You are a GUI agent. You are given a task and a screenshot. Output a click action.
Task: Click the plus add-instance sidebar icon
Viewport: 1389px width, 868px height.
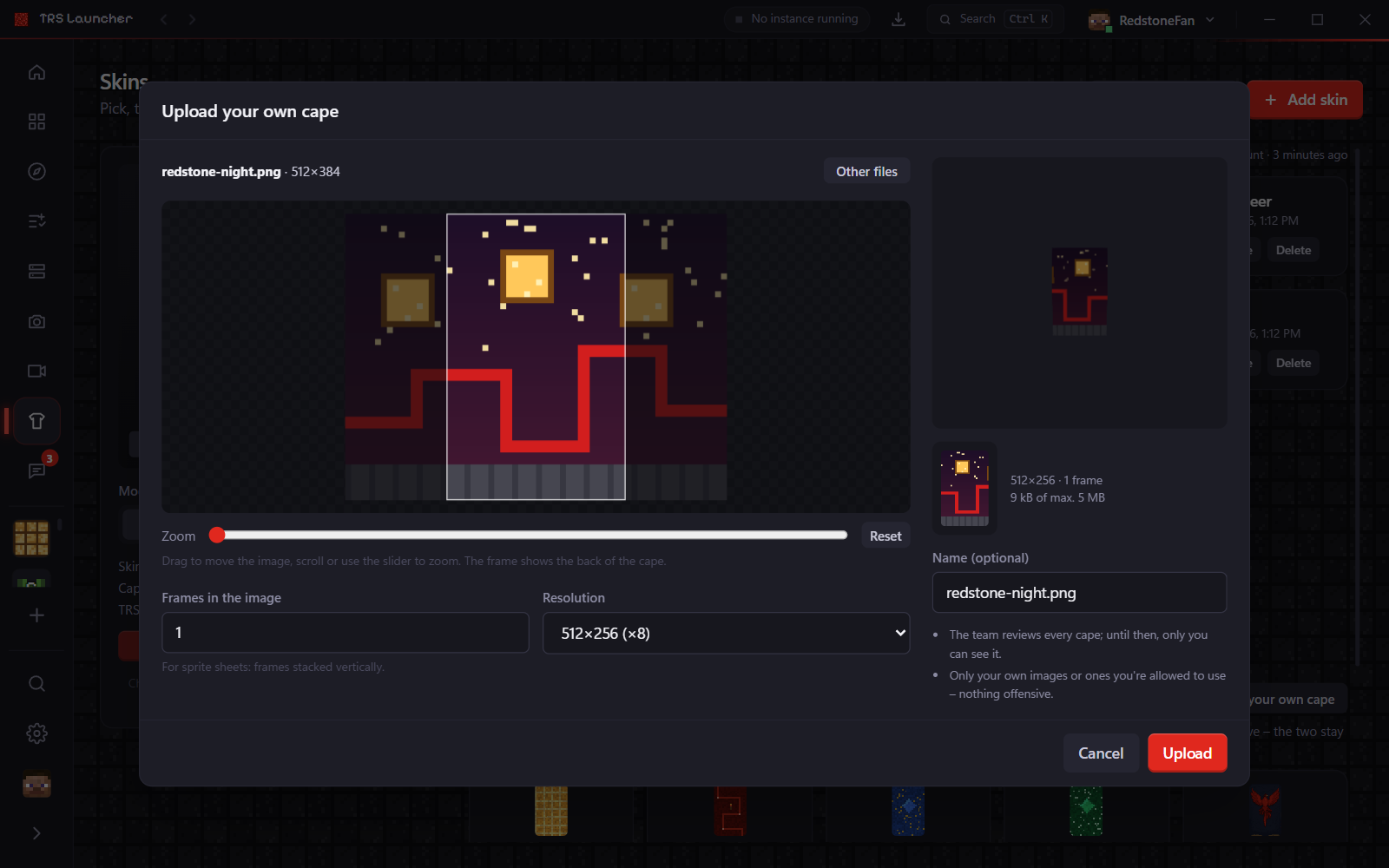[x=36, y=615]
